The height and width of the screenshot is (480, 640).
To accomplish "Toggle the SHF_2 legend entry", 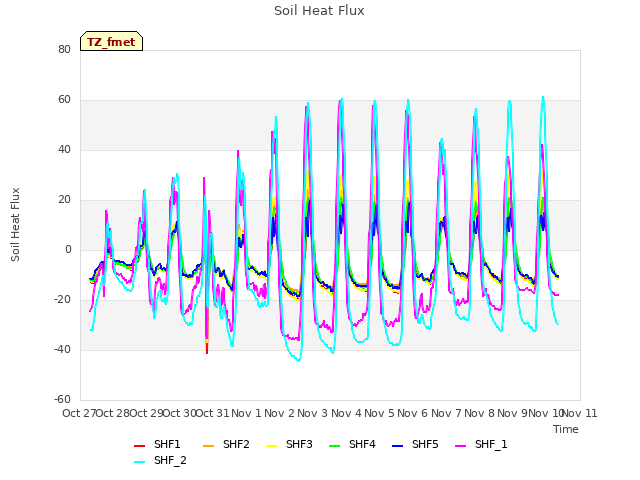I will (x=160, y=461).
